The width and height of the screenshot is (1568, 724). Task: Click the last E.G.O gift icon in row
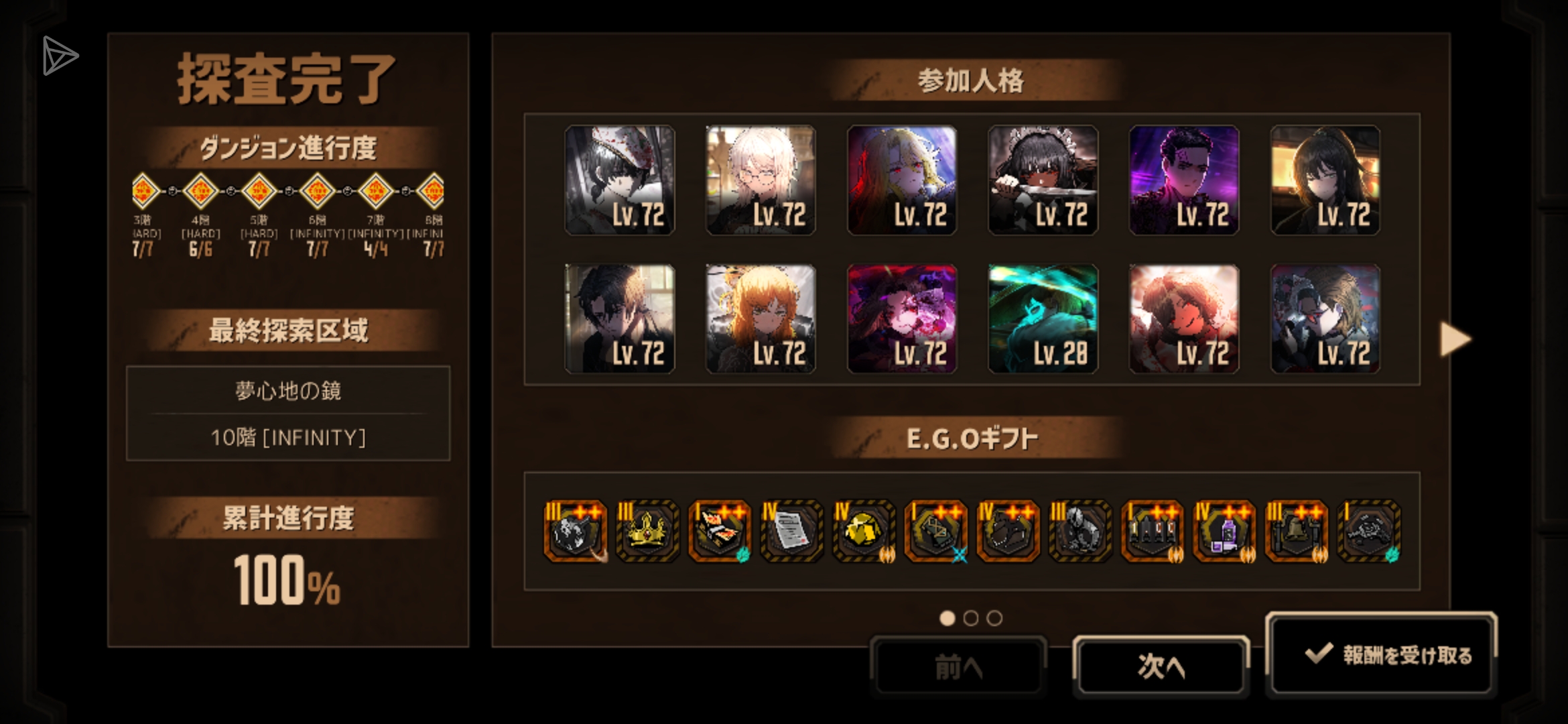pos(1369,532)
